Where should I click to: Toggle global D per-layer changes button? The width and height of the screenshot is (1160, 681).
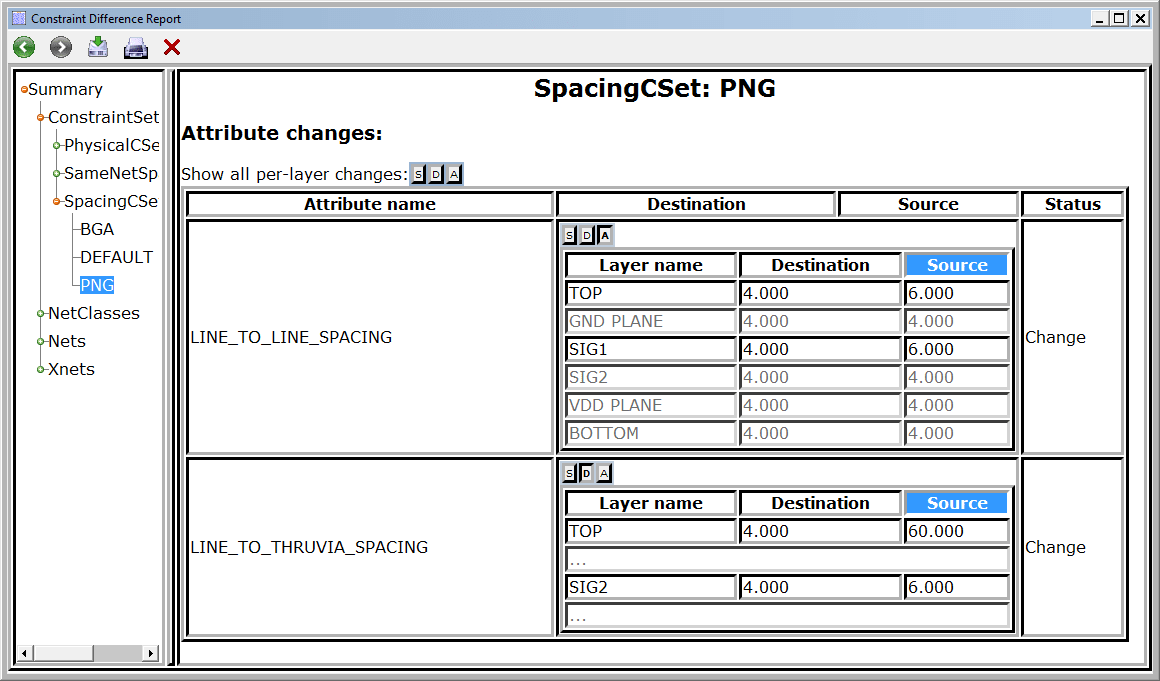click(436, 175)
